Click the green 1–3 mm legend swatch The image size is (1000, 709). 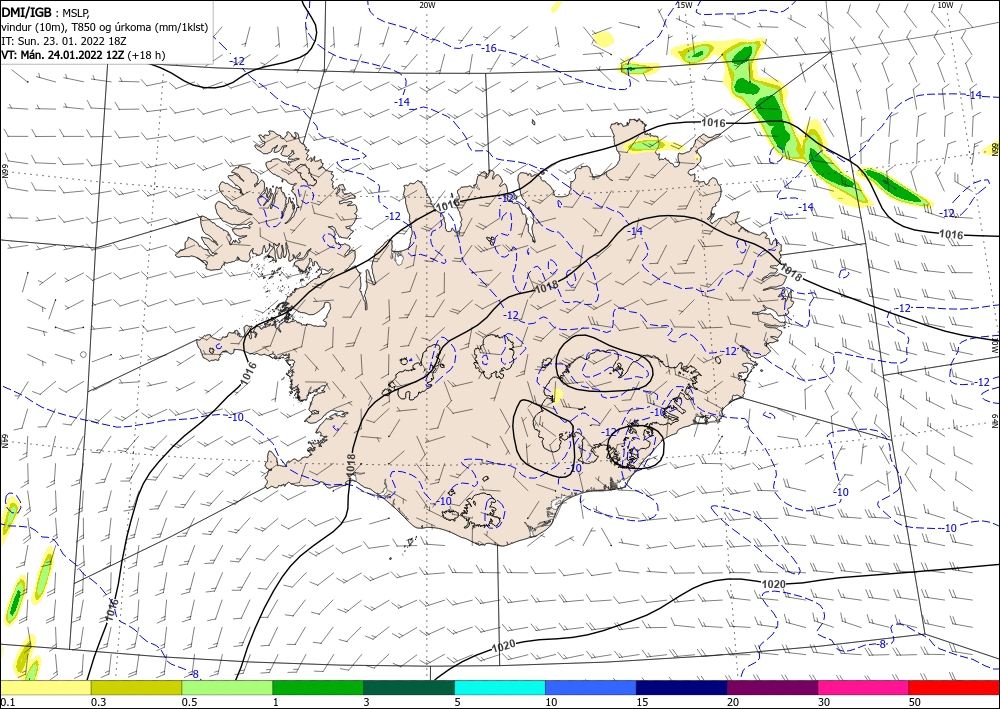(x=318, y=687)
